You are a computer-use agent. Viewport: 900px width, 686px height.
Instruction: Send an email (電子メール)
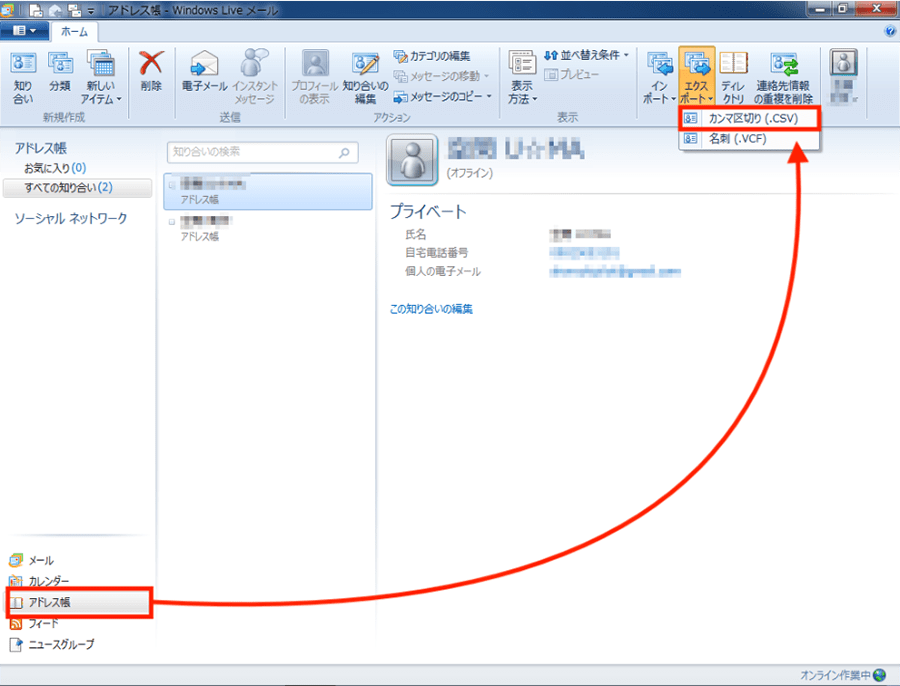click(204, 72)
